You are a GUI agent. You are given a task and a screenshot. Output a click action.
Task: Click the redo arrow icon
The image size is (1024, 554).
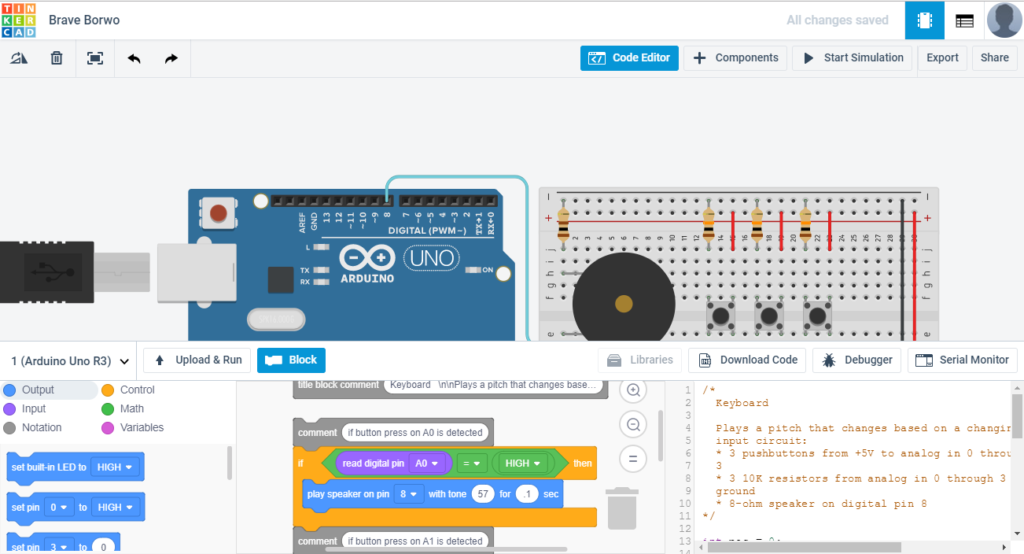[x=171, y=58]
